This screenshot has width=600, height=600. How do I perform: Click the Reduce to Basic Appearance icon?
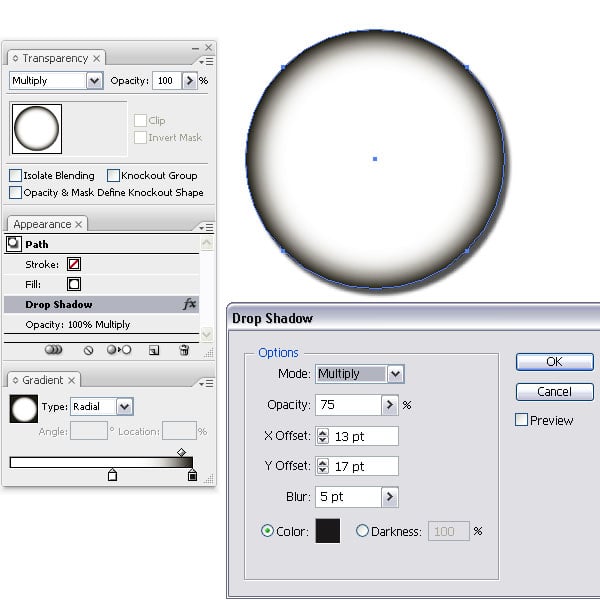(119, 350)
